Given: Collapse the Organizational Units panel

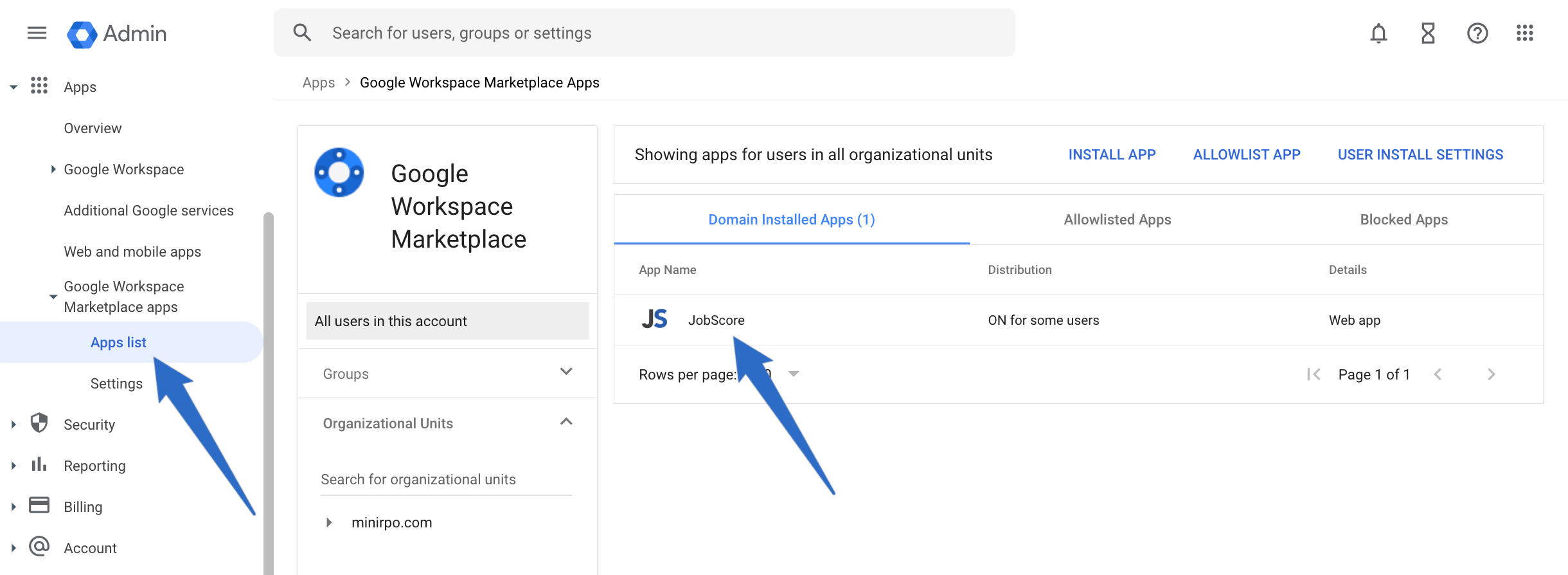Looking at the screenshot, I should [x=566, y=422].
